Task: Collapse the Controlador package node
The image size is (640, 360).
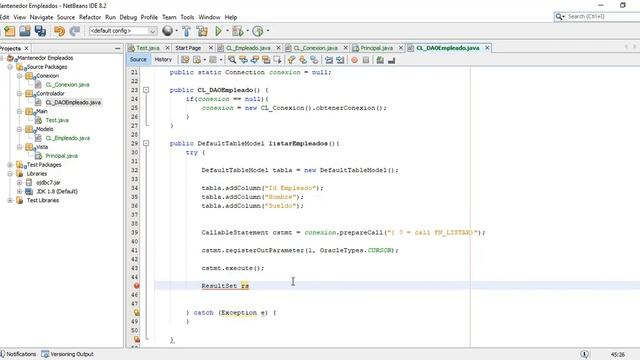Action: (19, 93)
